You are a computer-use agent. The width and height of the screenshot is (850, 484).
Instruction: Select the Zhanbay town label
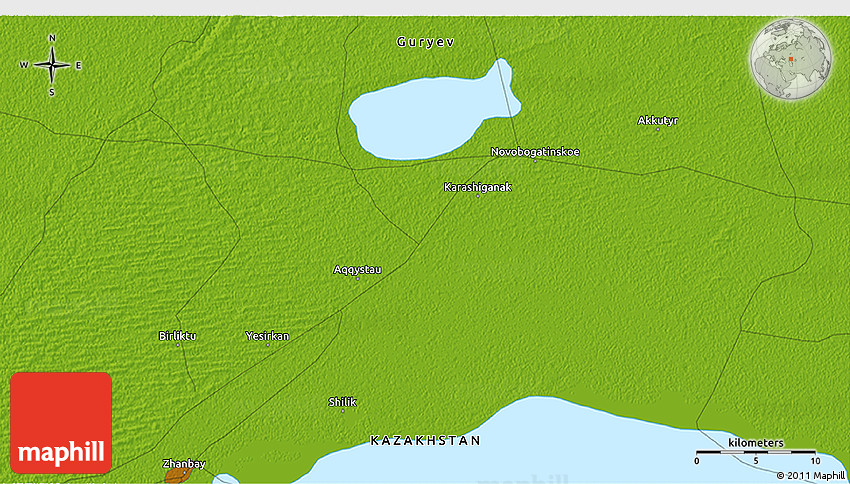pyautogui.click(x=184, y=463)
